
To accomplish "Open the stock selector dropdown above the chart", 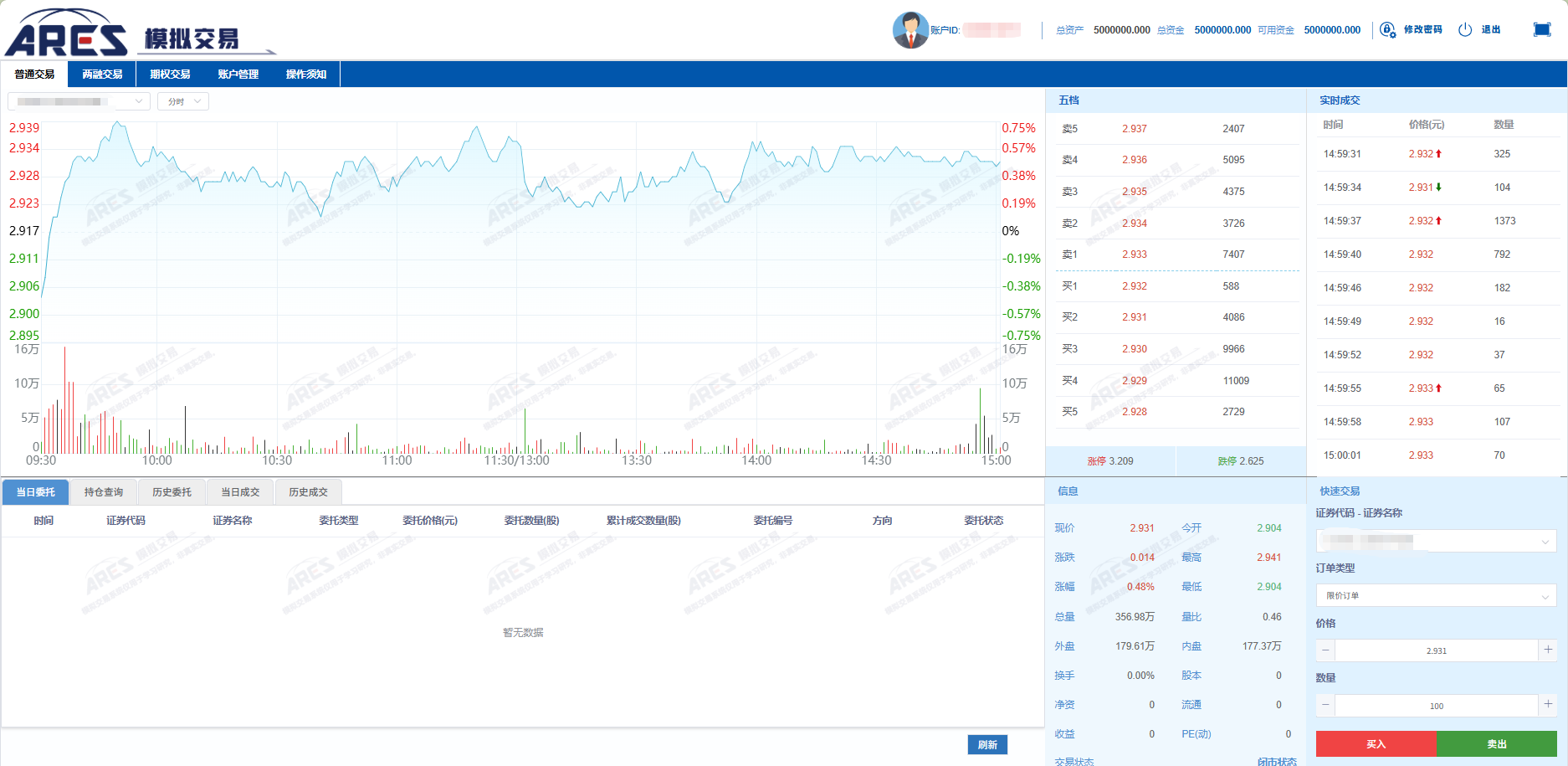I will (x=79, y=101).
